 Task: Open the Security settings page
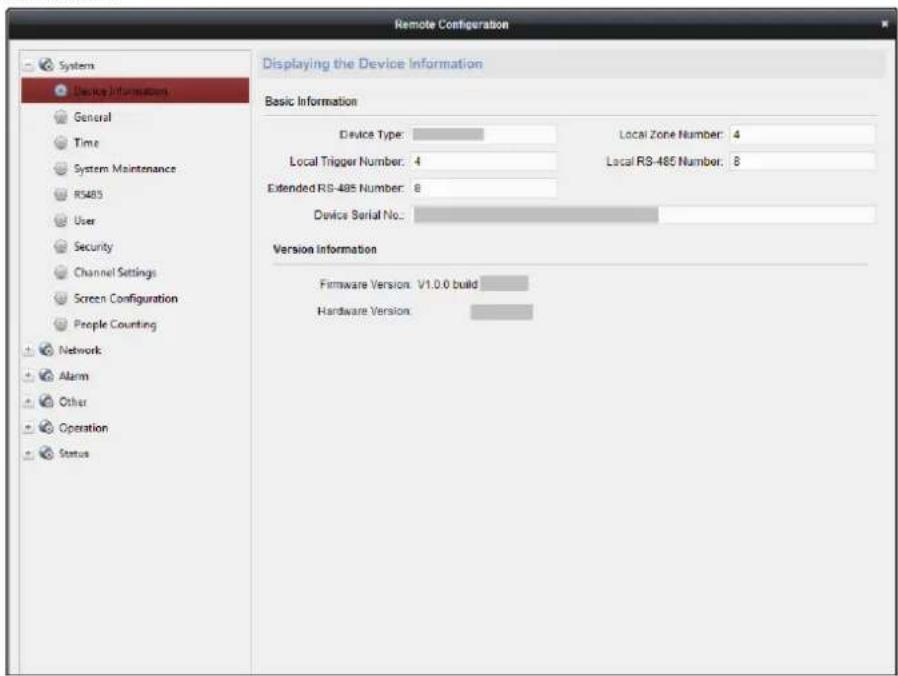tap(93, 247)
